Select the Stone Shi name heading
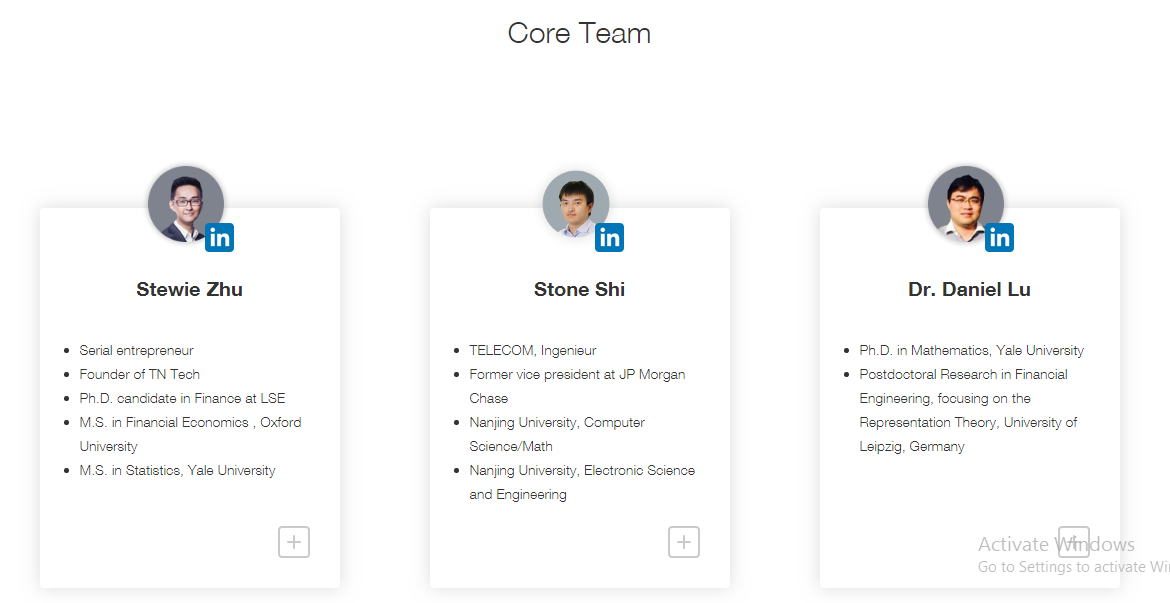 (x=579, y=290)
